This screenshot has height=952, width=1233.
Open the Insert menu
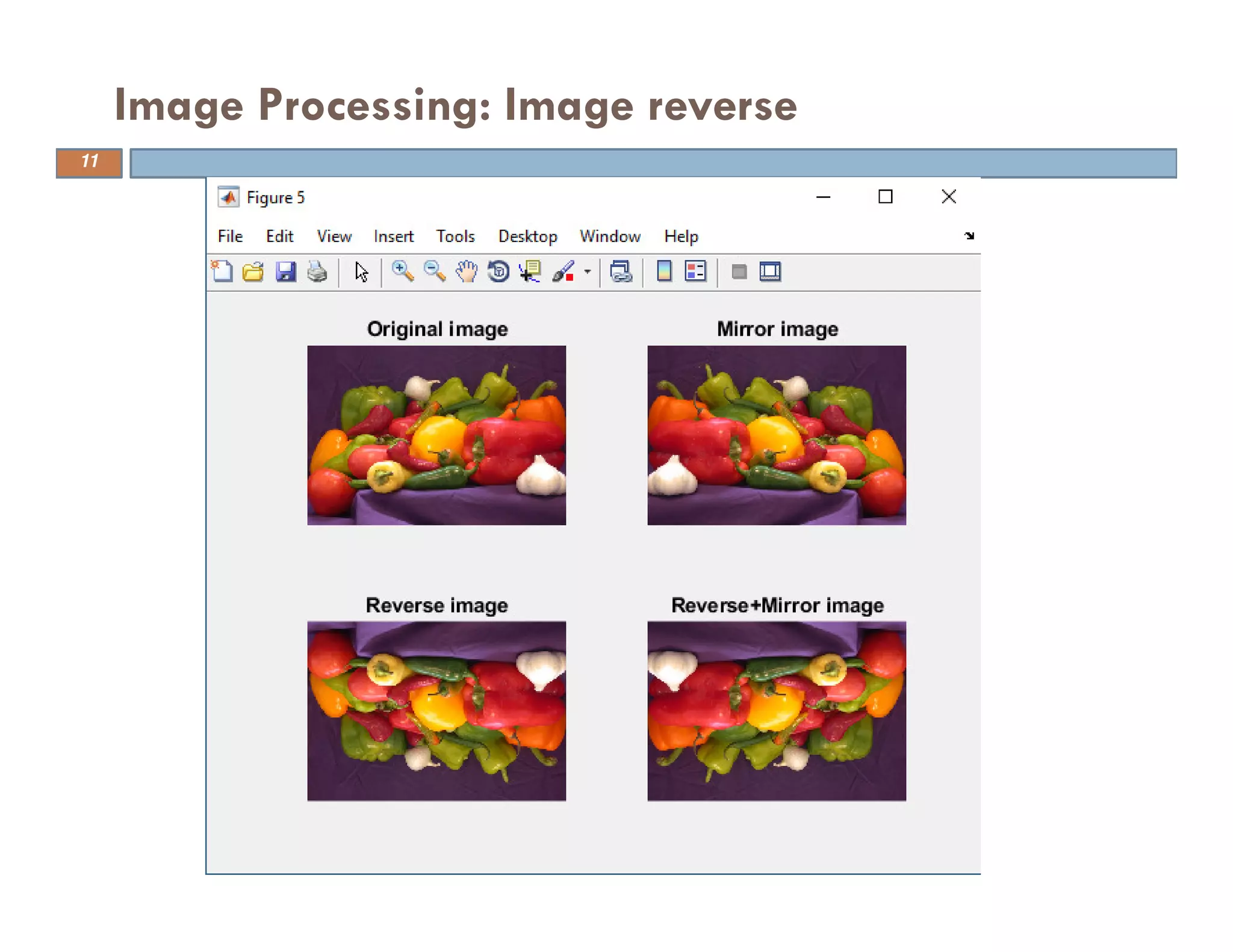pyautogui.click(x=394, y=236)
